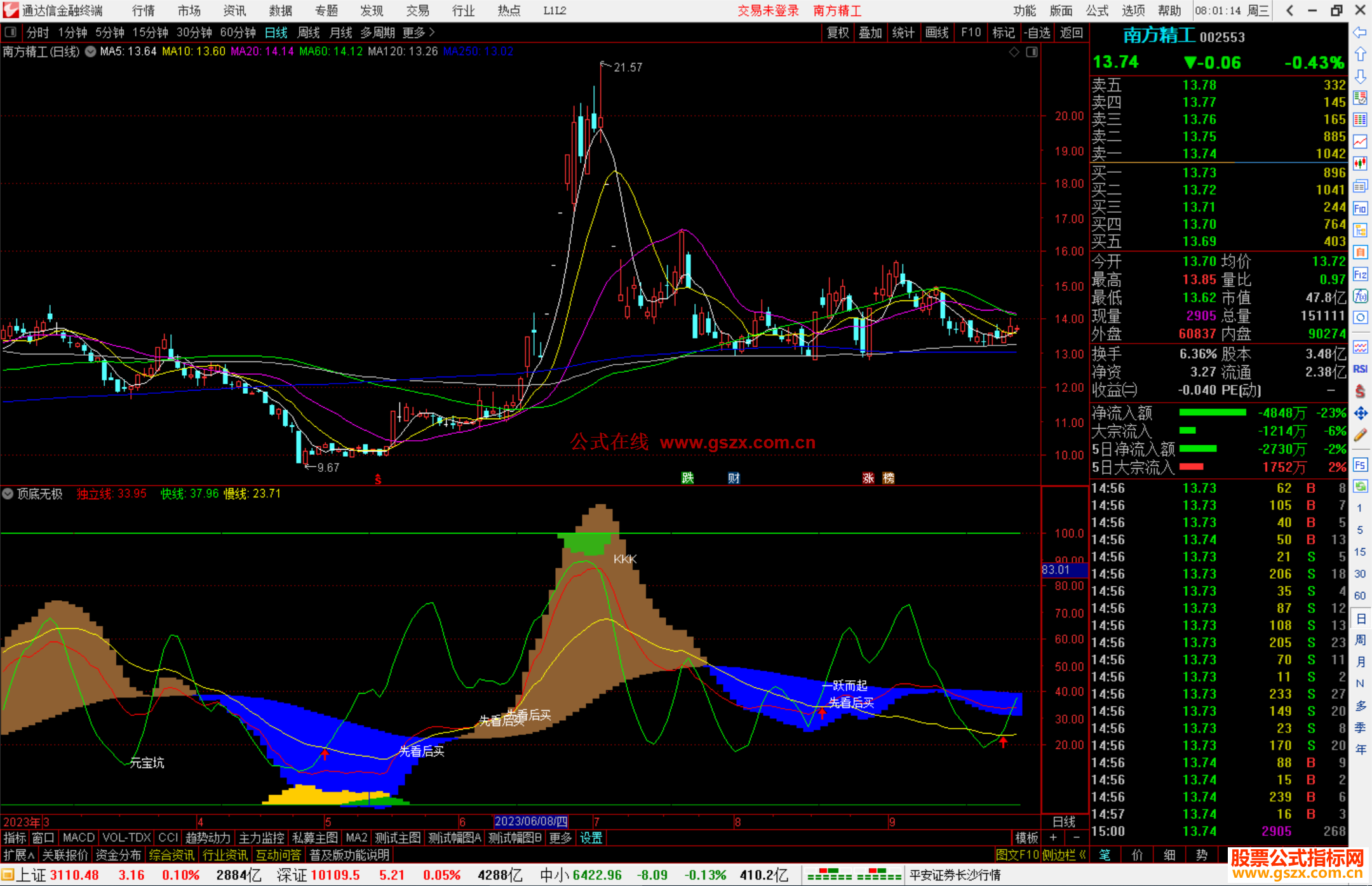The width and height of the screenshot is (1372, 886).
Task: Click the red S arrow icon
Action: 1360,391
